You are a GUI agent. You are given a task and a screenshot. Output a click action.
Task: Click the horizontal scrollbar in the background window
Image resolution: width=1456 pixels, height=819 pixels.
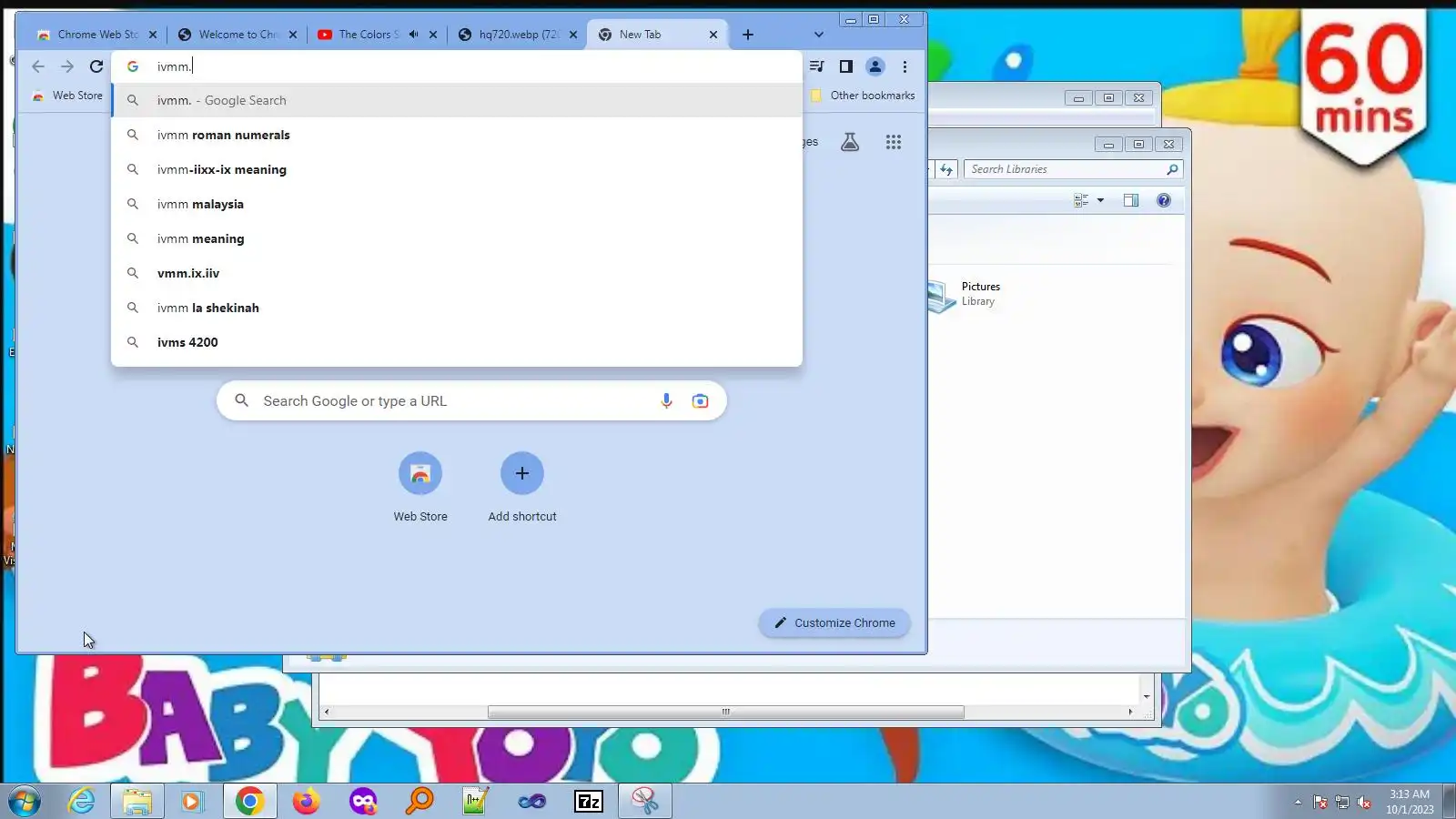[x=726, y=712]
